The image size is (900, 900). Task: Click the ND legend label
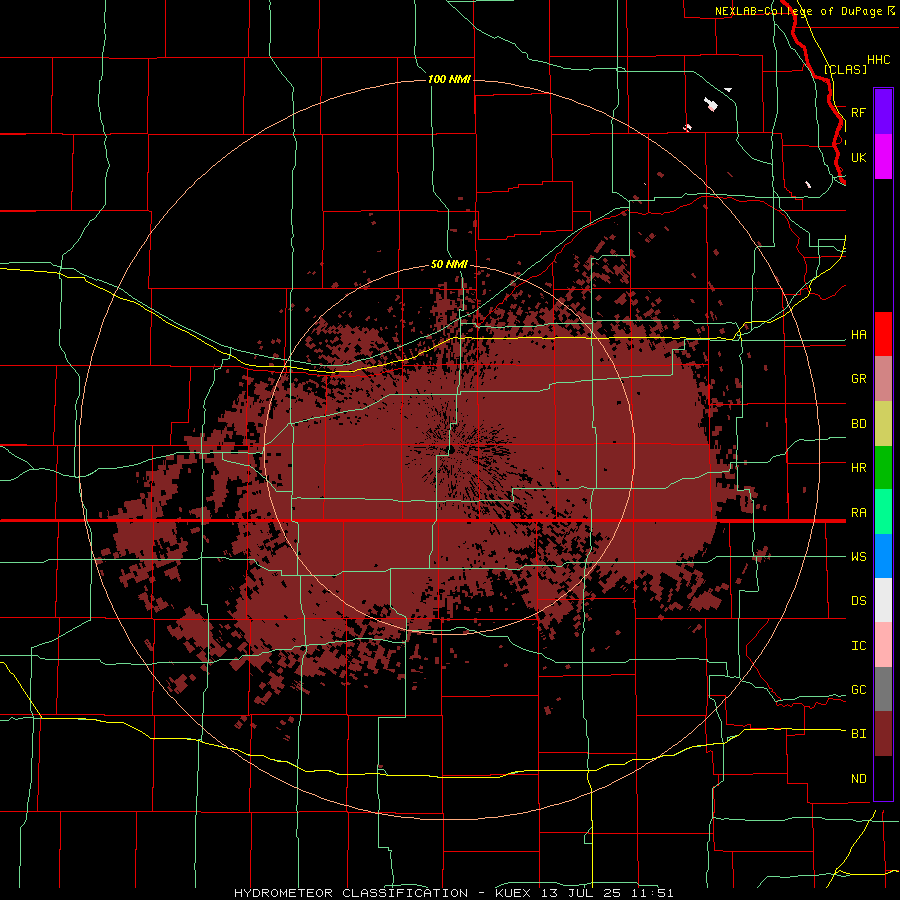858,779
